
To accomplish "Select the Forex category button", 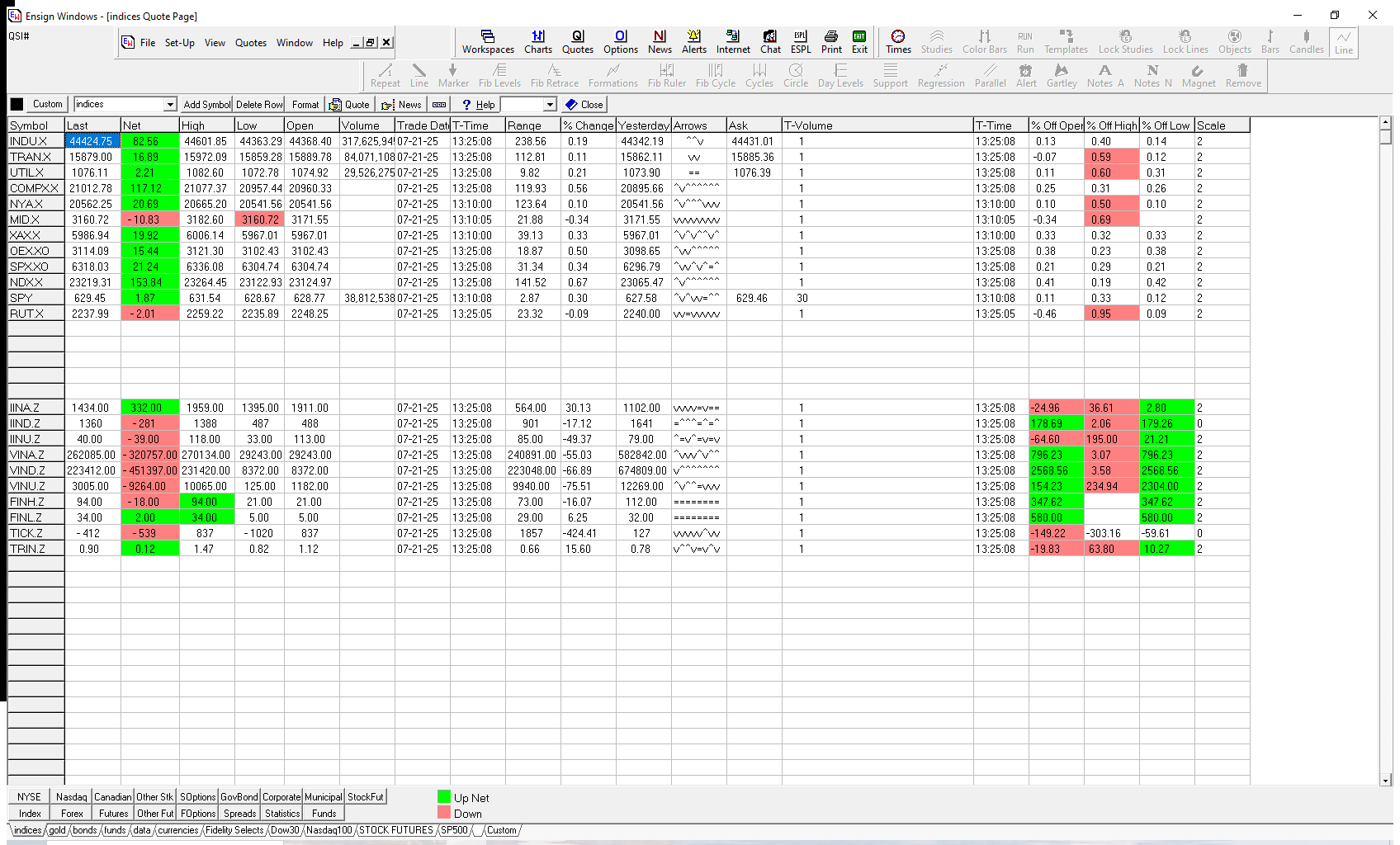I will point(72,814).
